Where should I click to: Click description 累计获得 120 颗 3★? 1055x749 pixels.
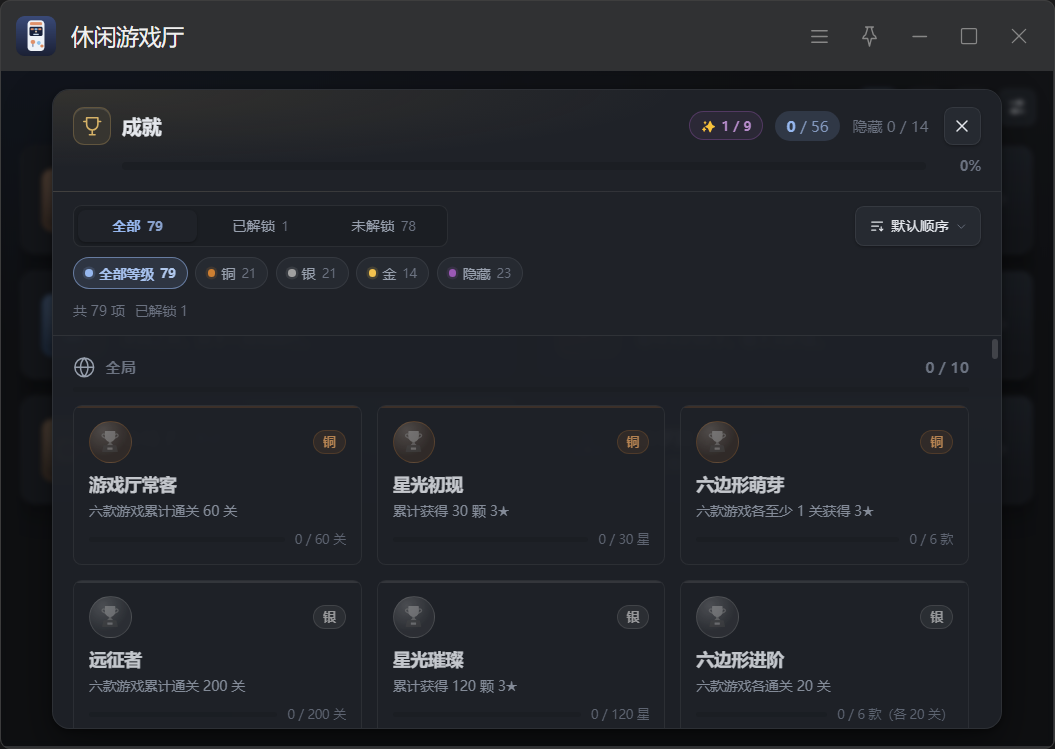click(x=455, y=686)
